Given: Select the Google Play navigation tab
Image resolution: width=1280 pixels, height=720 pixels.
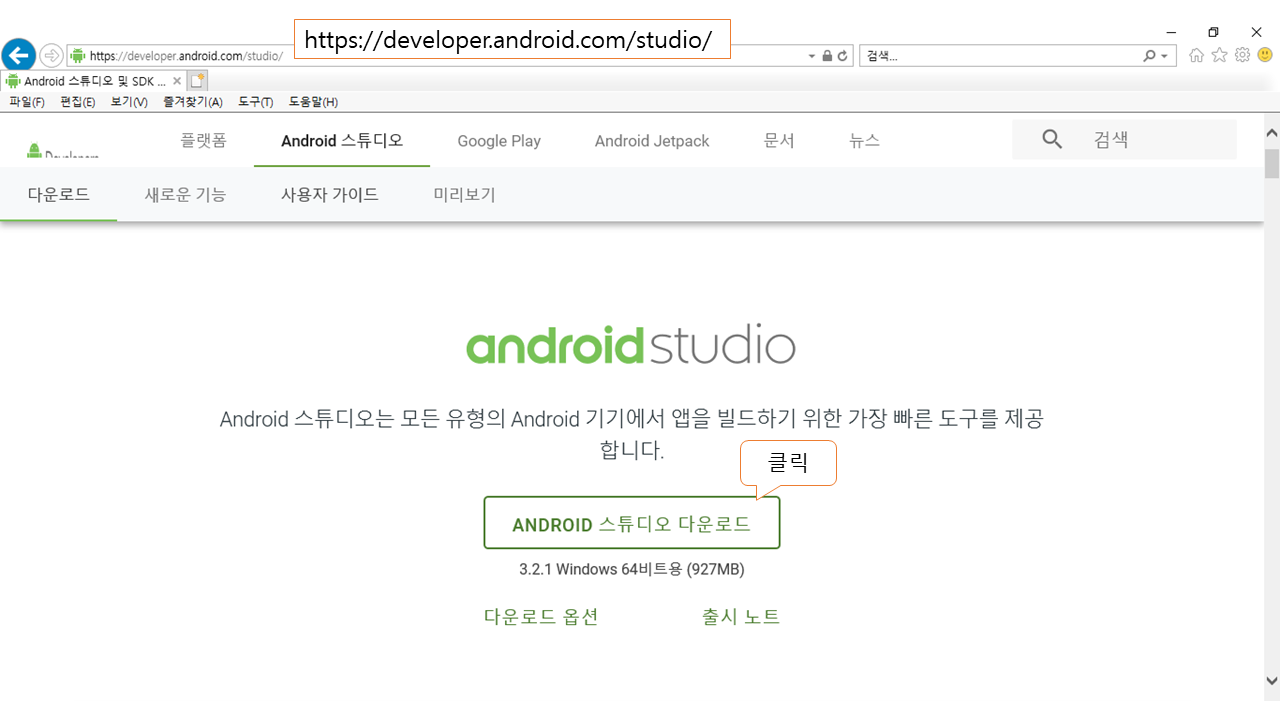Looking at the screenshot, I should [499, 141].
